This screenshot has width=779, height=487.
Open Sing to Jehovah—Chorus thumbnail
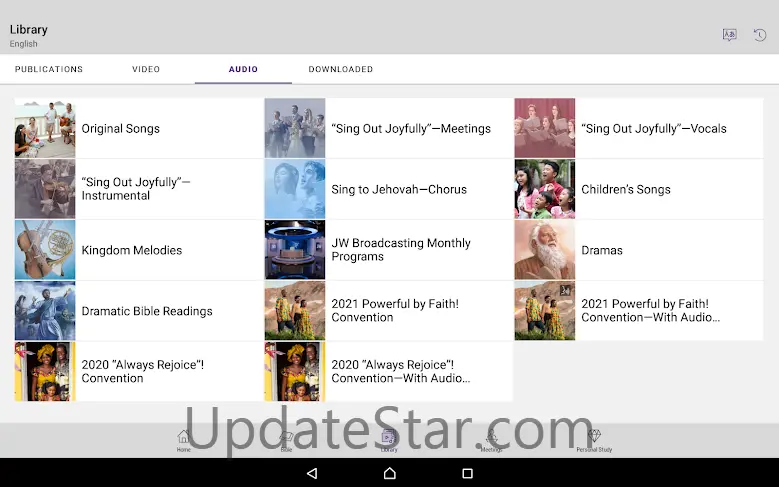[x=295, y=189]
